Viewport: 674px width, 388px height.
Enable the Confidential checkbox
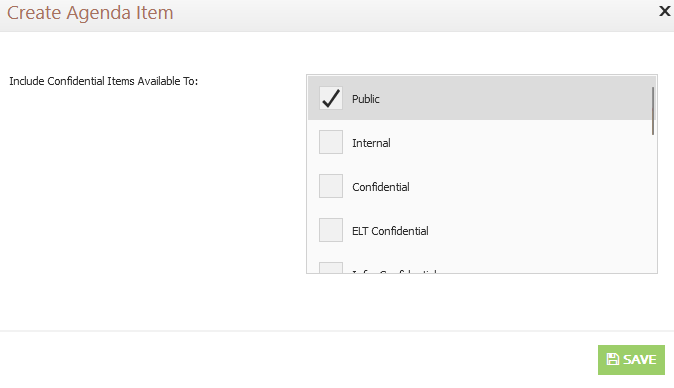click(x=331, y=186)
